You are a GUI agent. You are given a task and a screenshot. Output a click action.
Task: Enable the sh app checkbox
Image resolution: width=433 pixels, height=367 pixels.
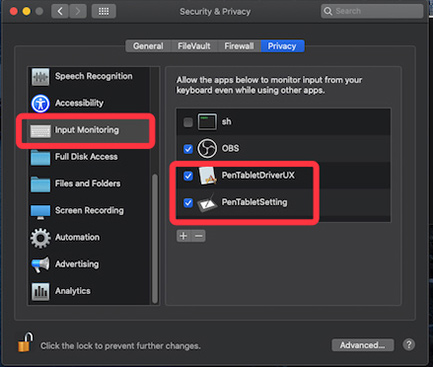pos(188,122)
